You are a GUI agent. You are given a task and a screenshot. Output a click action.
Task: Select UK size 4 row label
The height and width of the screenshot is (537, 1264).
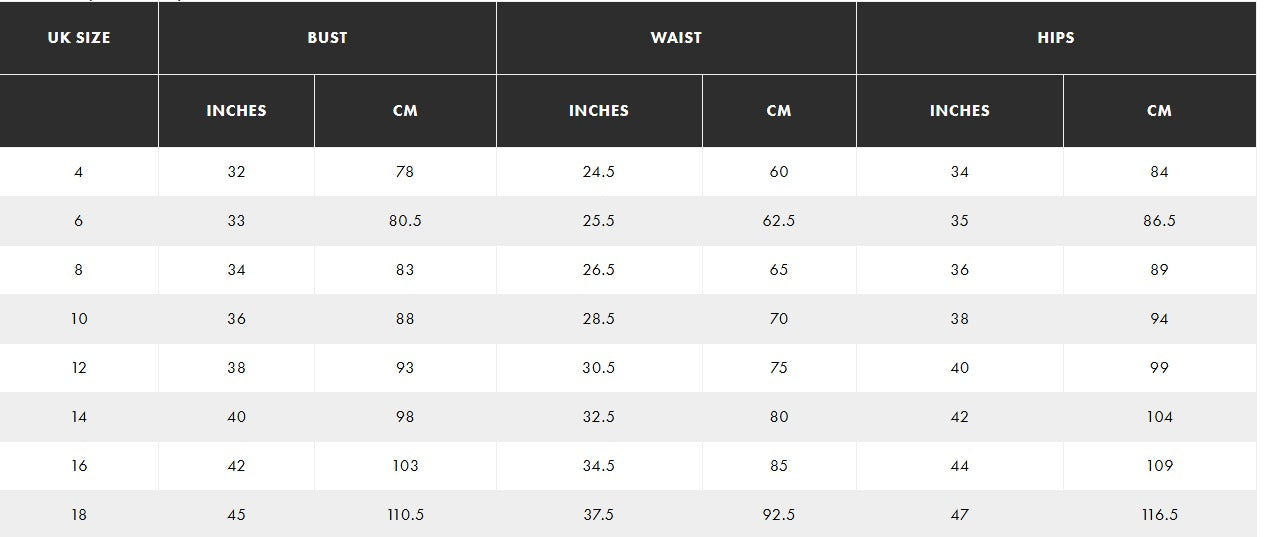(x=79, y=172)
